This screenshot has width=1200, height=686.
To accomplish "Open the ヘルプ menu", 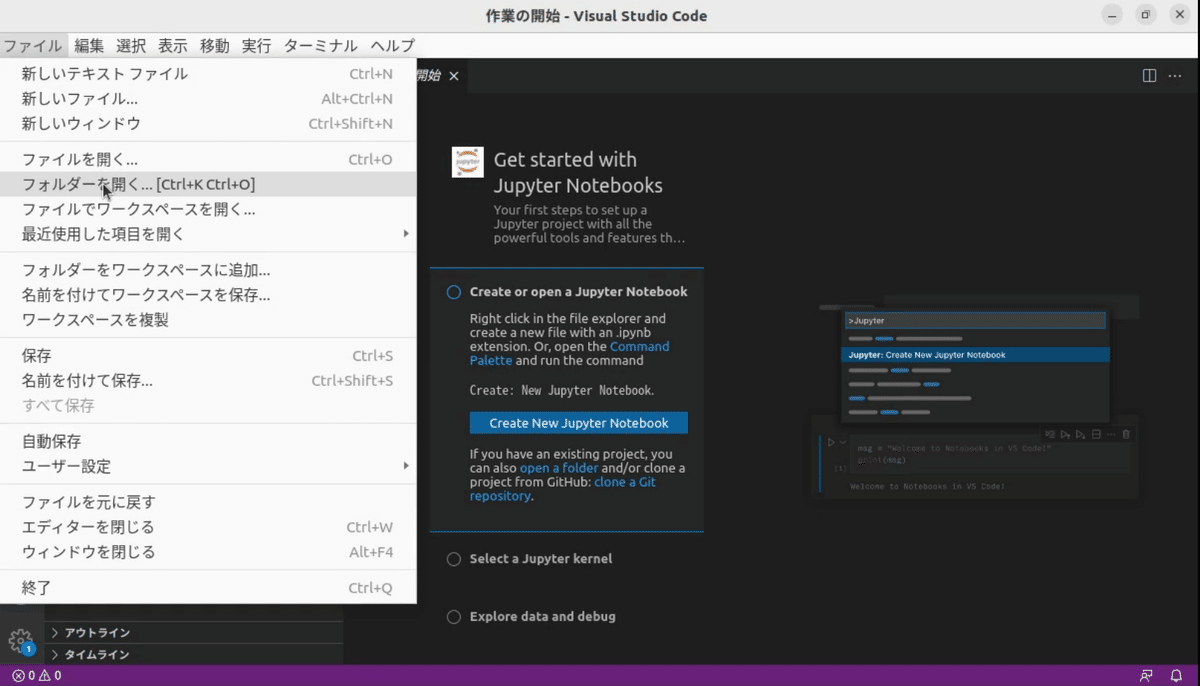I will (393, 46).
